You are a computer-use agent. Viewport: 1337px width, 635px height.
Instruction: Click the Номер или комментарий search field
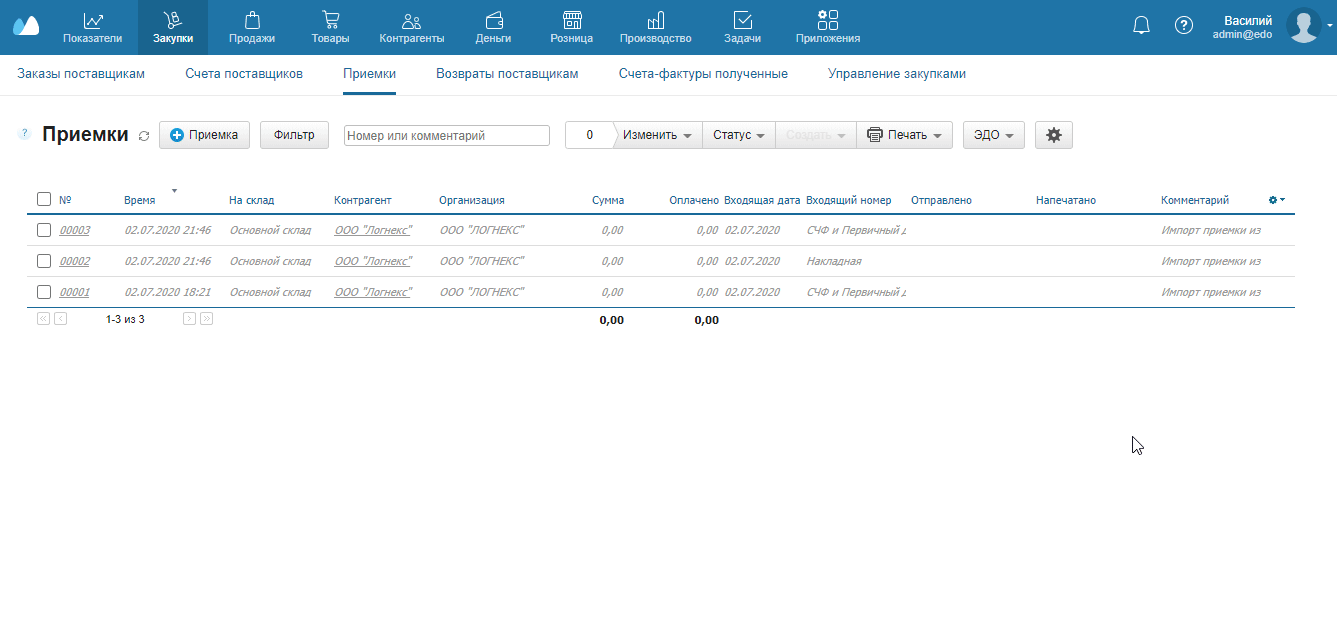[x=446, y=135]
